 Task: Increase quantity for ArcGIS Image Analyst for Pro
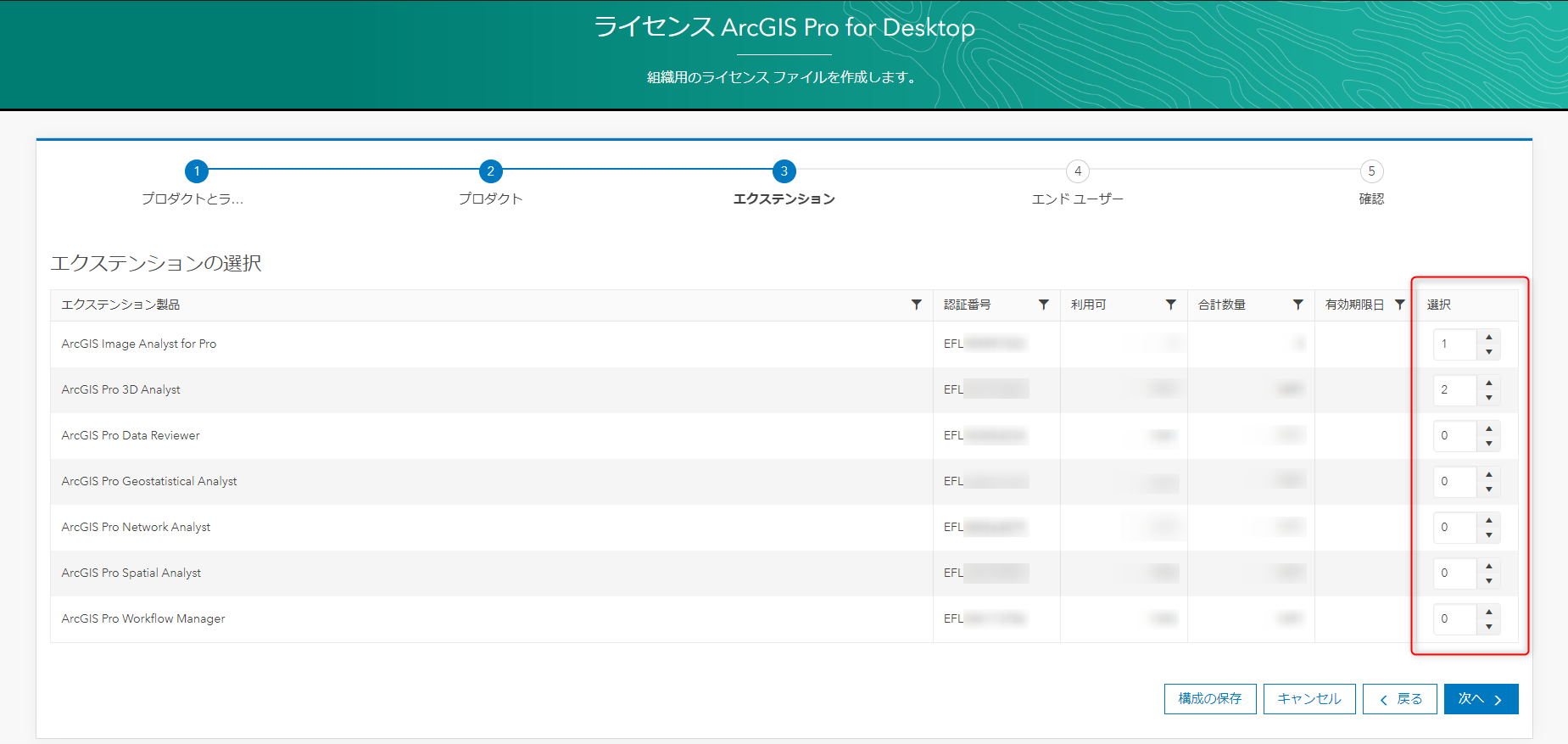pos(1488,337)
